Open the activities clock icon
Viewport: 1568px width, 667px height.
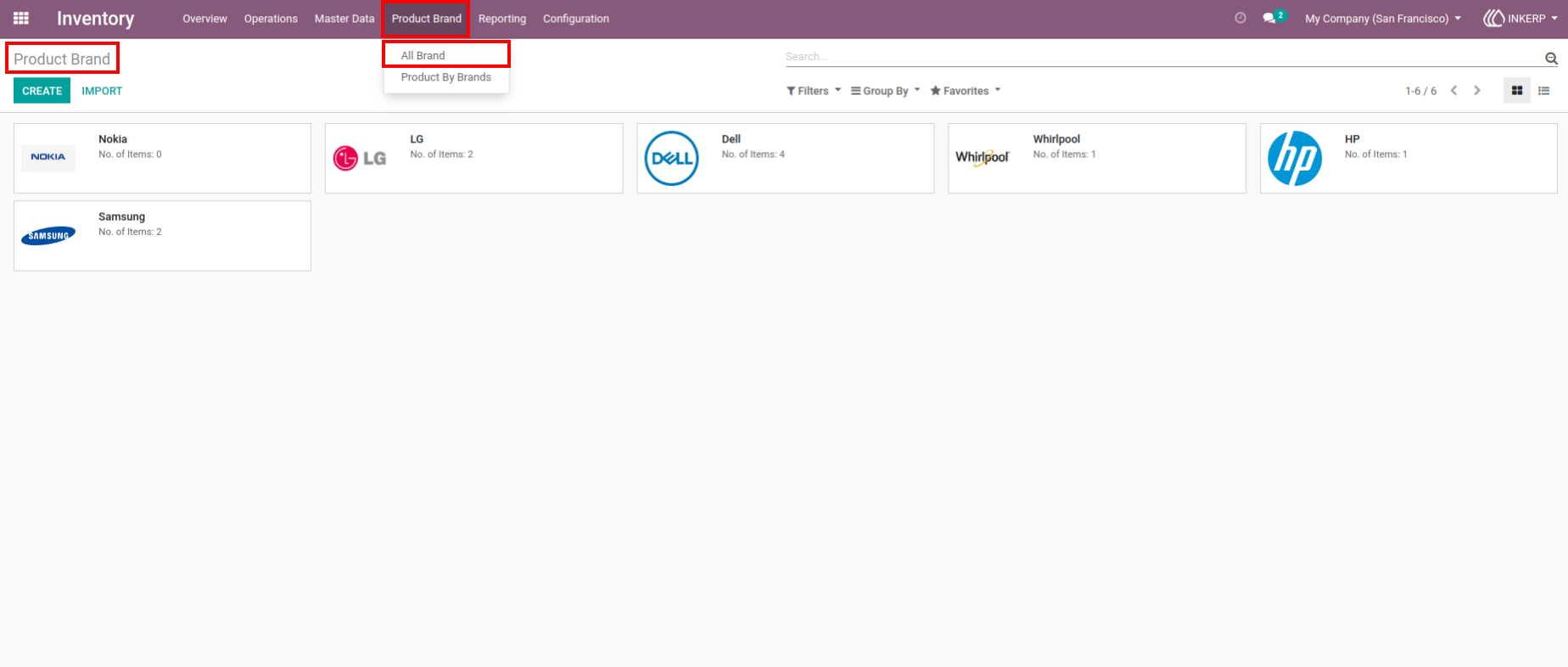coord(1240,18)
